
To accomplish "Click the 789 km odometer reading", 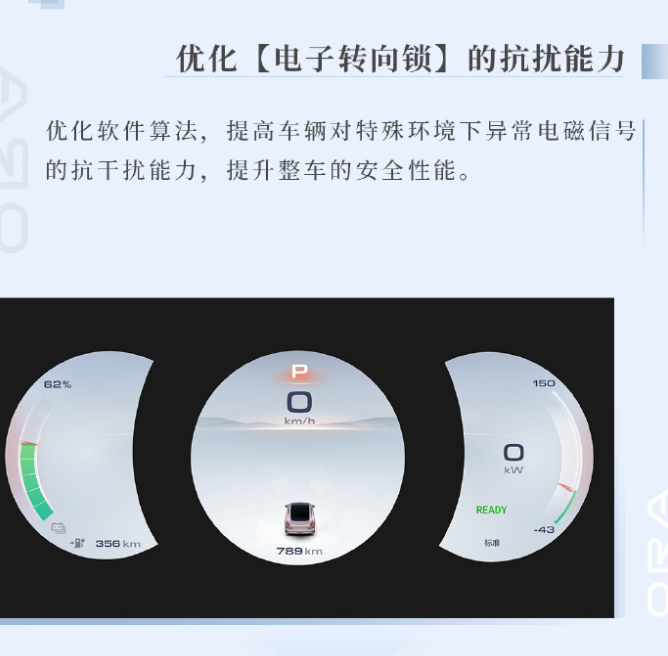I will (299, 551).
